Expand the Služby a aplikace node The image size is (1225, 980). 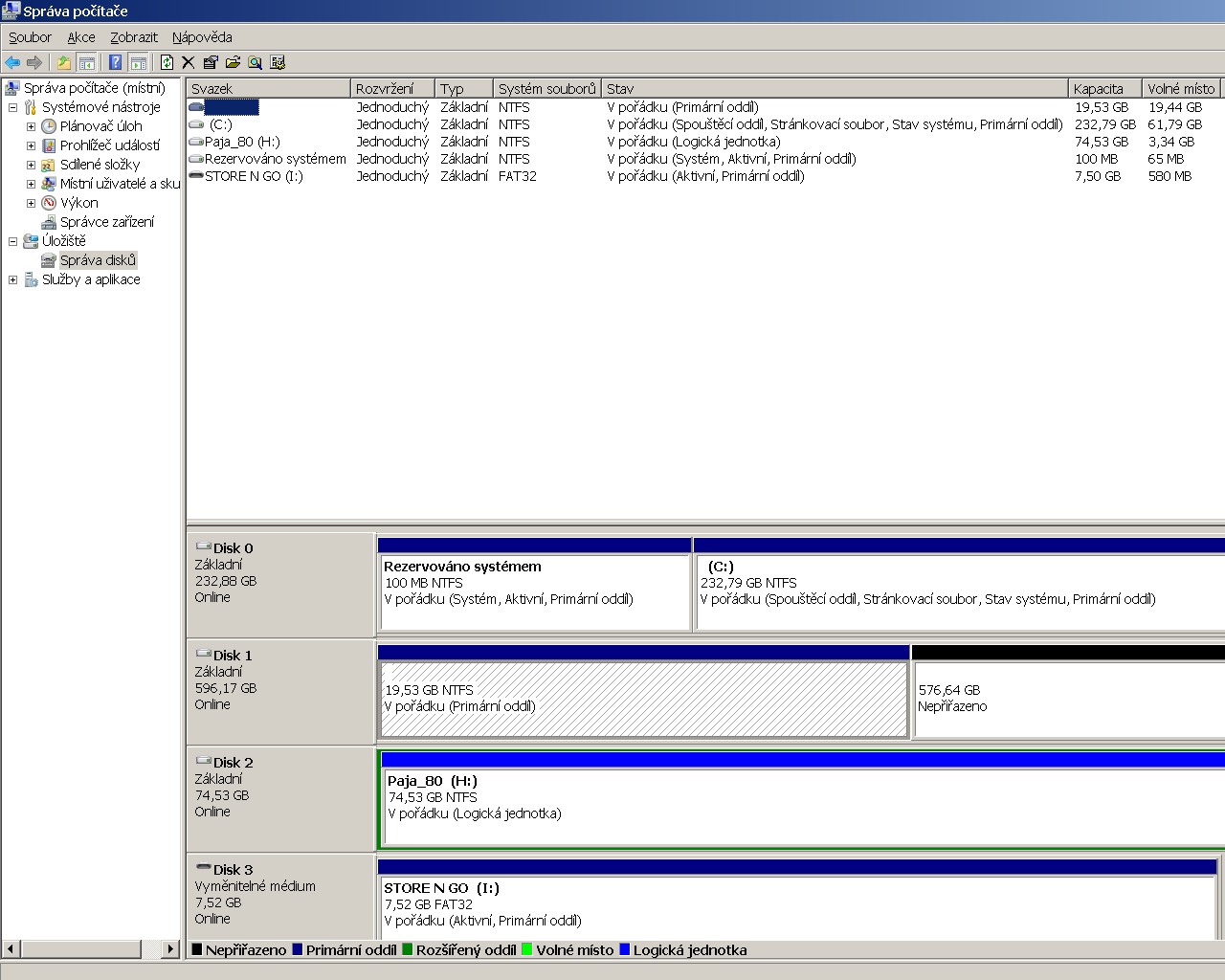(x=12, y=279)
